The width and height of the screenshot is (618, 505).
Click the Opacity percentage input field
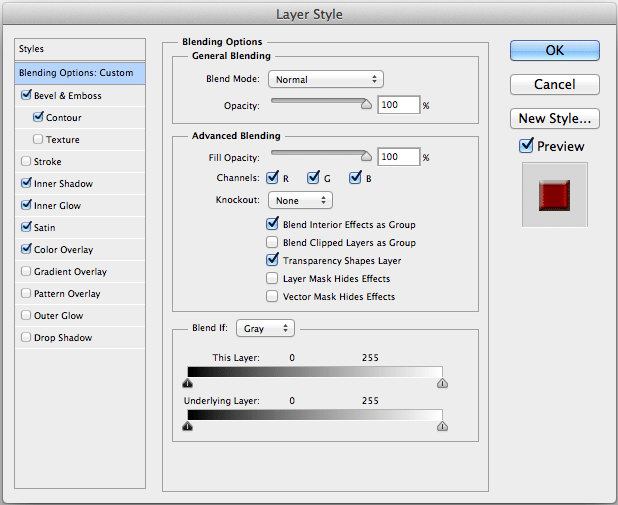pos(397,105)
